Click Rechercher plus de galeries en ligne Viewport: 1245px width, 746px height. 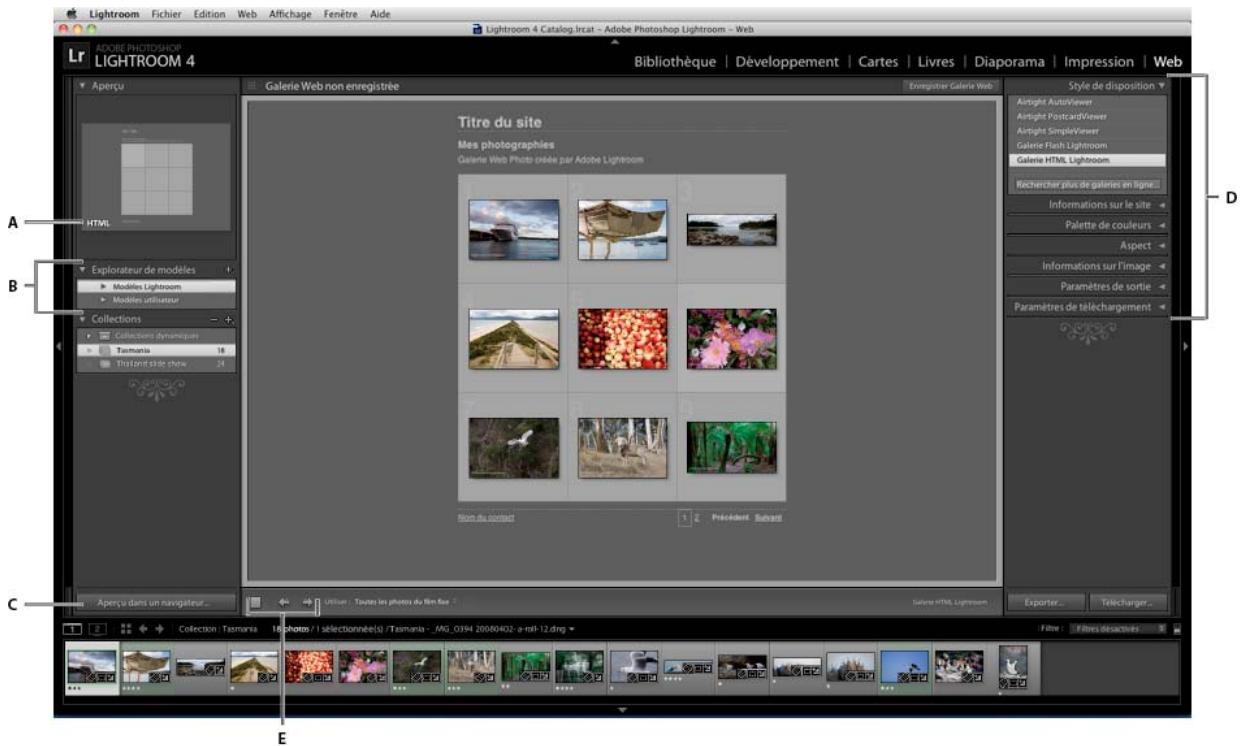(1087, 184)
